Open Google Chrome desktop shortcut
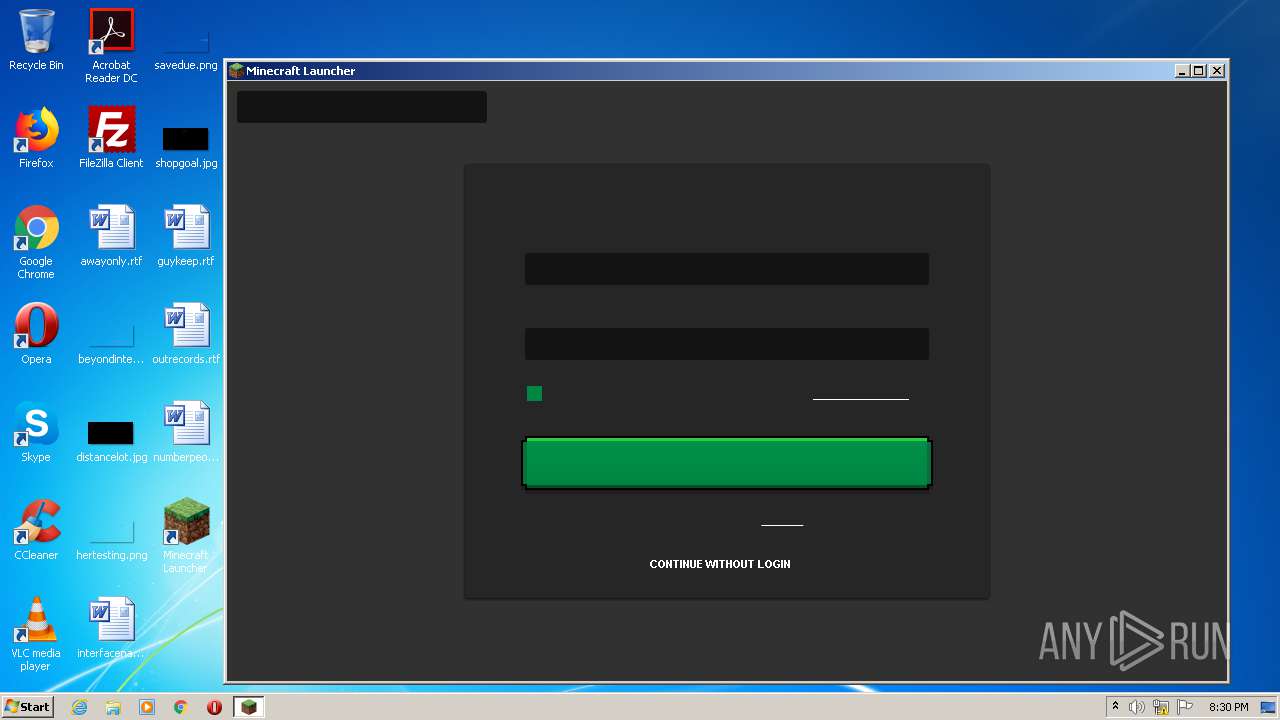This screenshot has width=1280, height=720. tap(36, 242)
